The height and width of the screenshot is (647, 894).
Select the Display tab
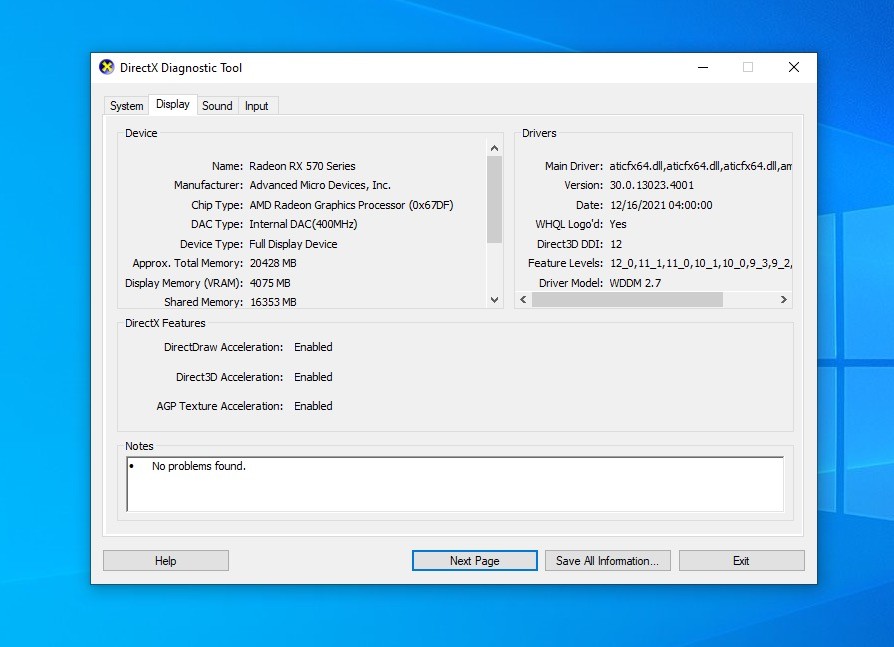[x=172, y=104]
